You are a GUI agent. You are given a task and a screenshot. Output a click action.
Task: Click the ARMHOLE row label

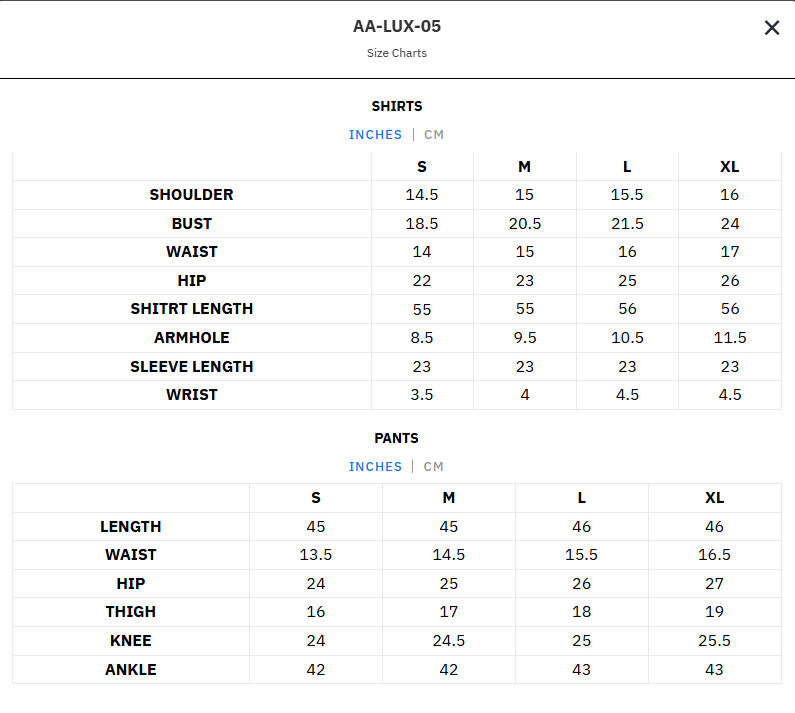tap(192, 338)
